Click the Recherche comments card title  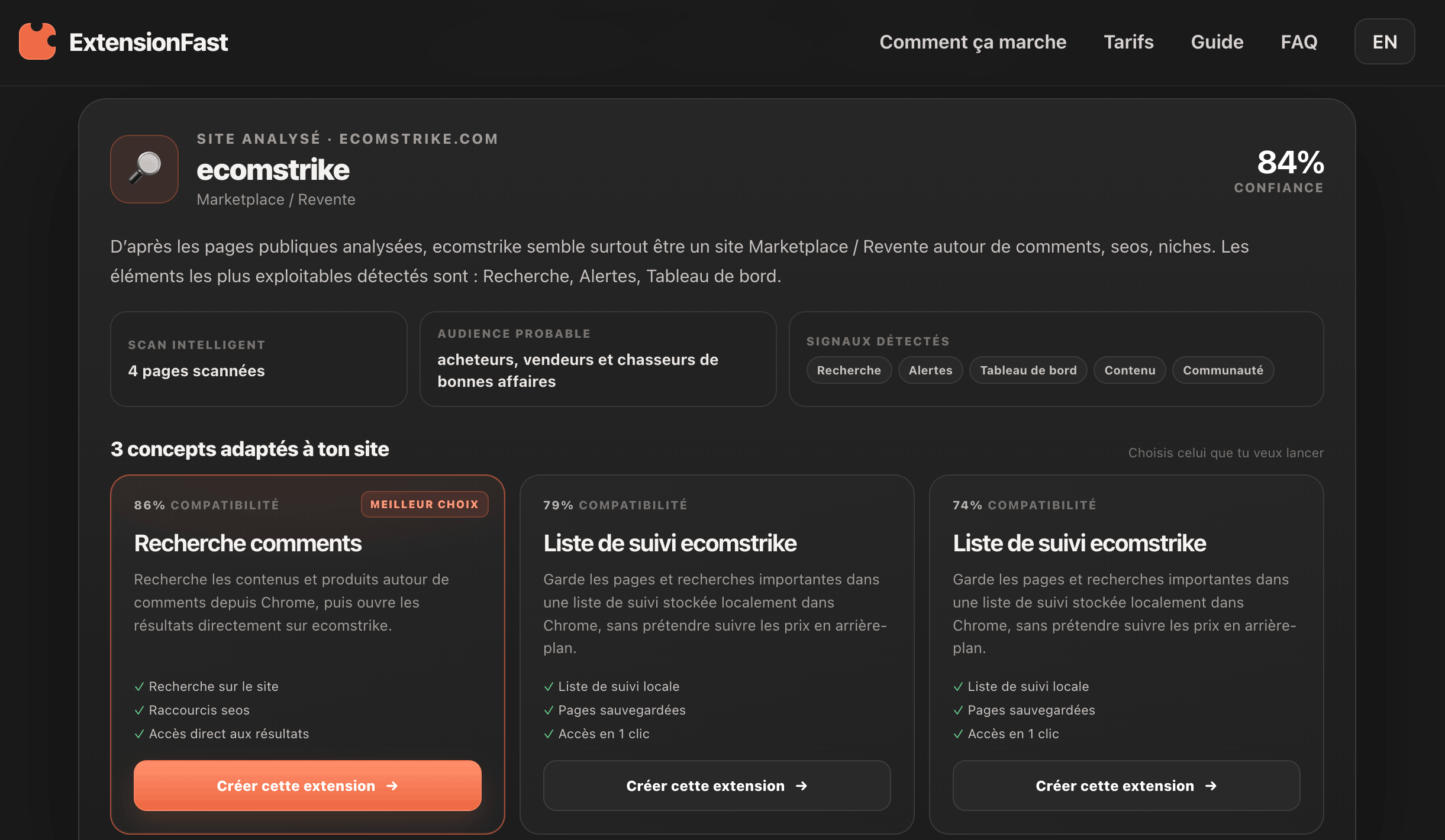pos(247,543)
